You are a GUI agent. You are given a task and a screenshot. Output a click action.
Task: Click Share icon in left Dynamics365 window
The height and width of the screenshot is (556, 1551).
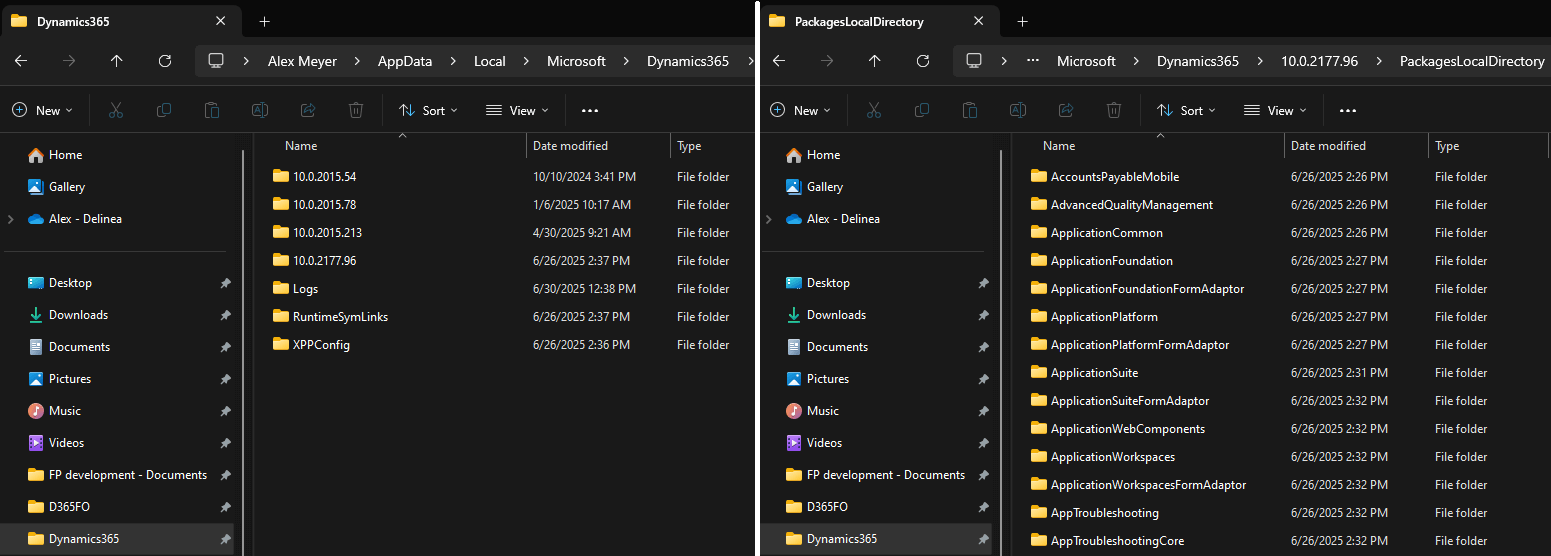pos(308,111)
